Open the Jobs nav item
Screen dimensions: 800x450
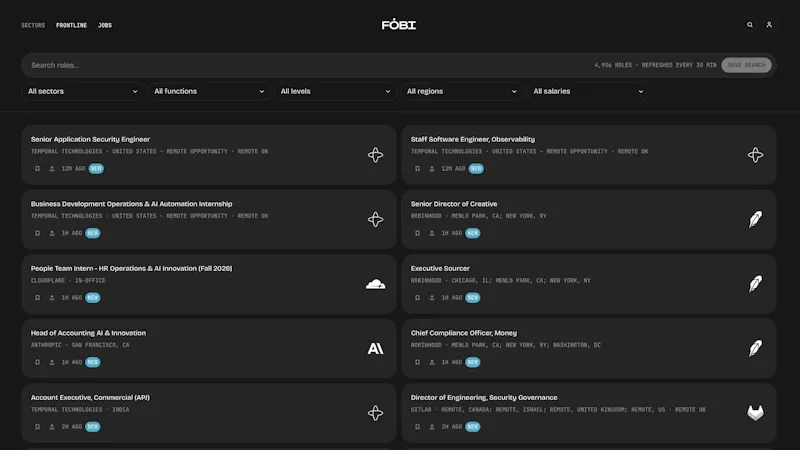pos(105,25)
